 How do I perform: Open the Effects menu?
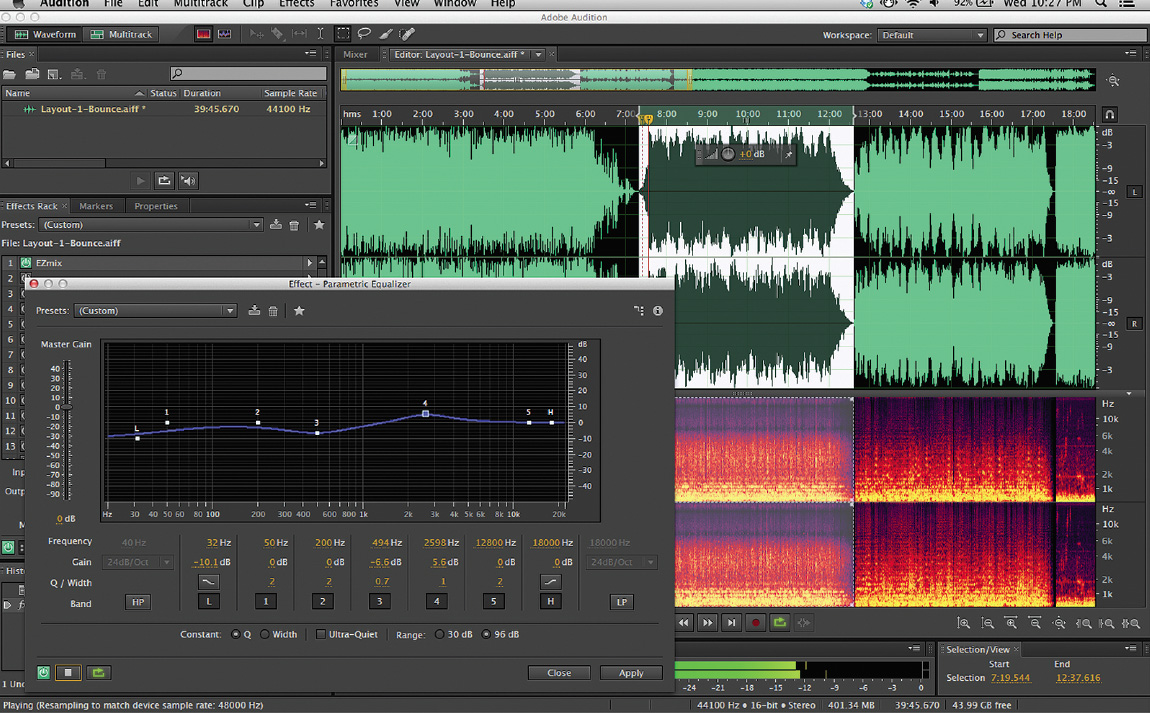point(296,4)
